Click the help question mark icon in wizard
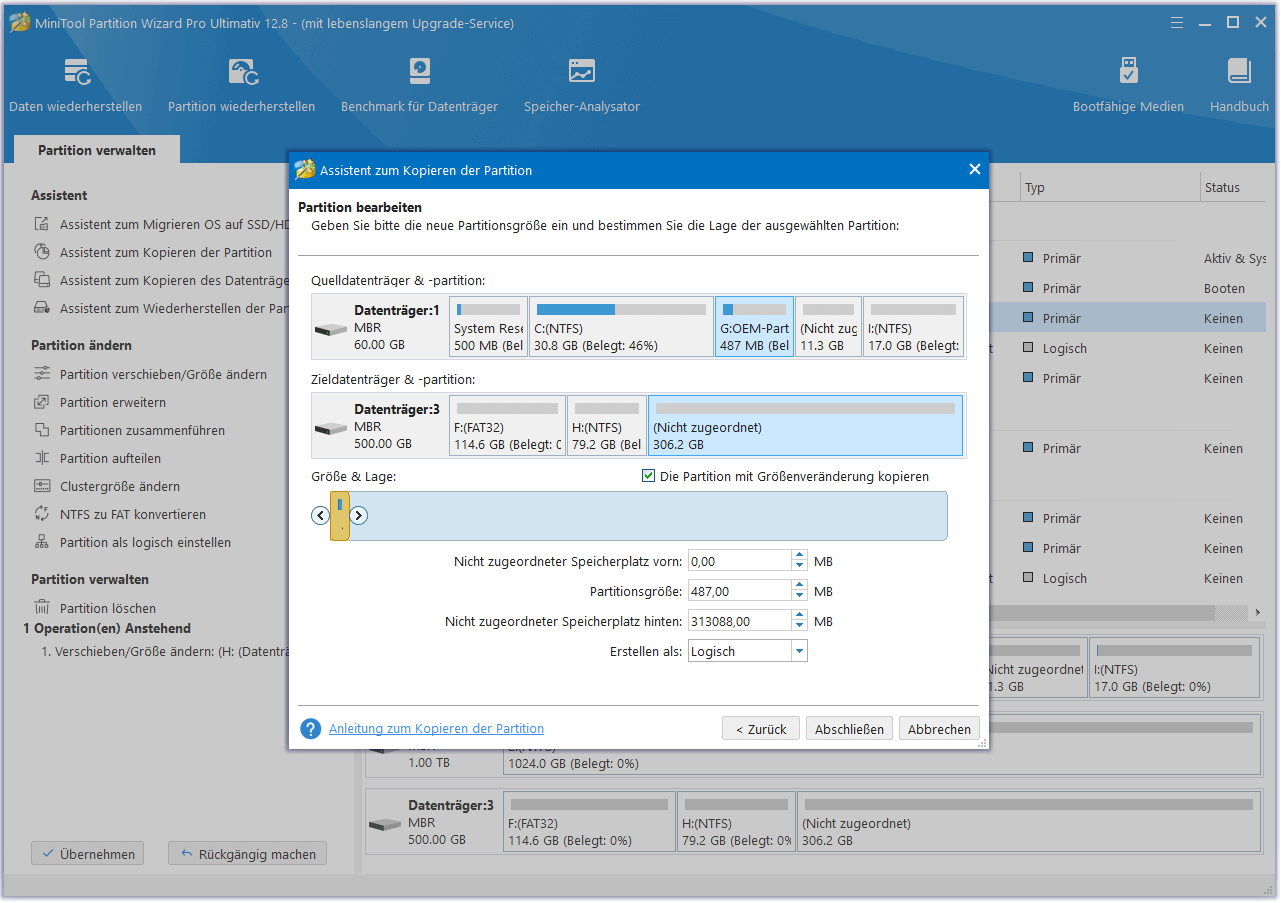The height and width of the screenshot is (903, 1281). click(x=310, y=729)
